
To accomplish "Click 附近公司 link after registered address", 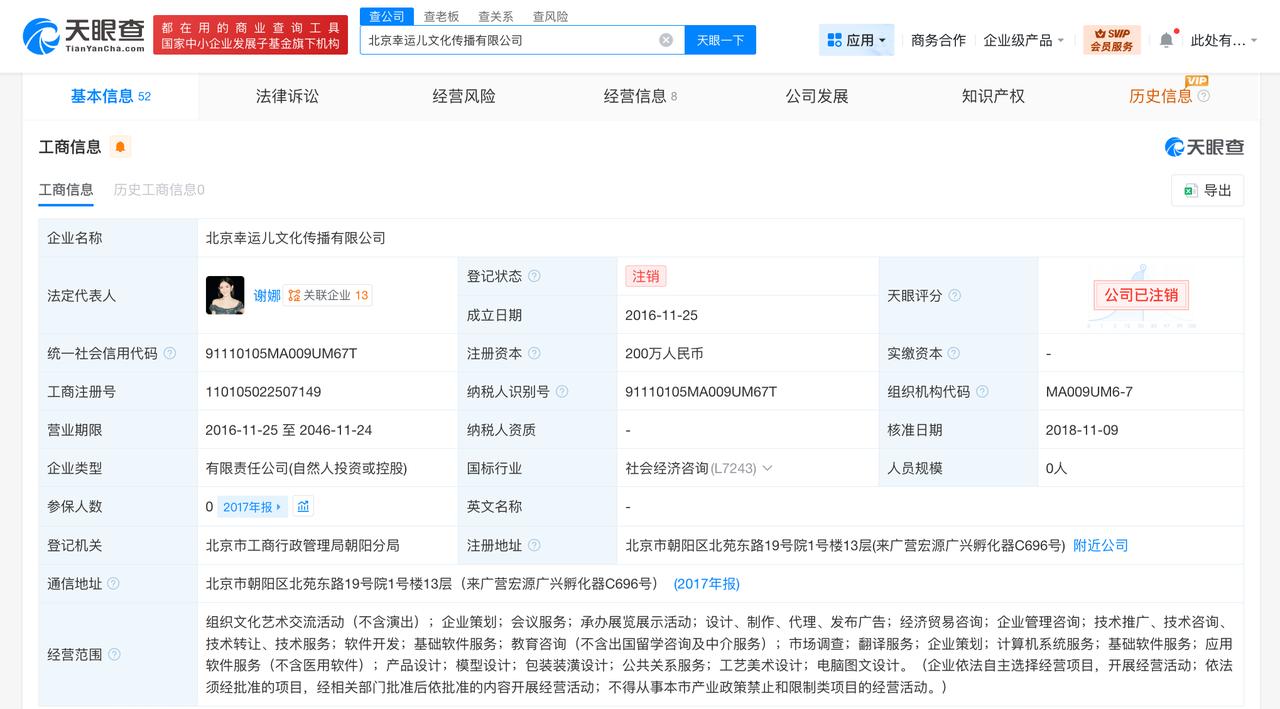I will coord(1101,545).
